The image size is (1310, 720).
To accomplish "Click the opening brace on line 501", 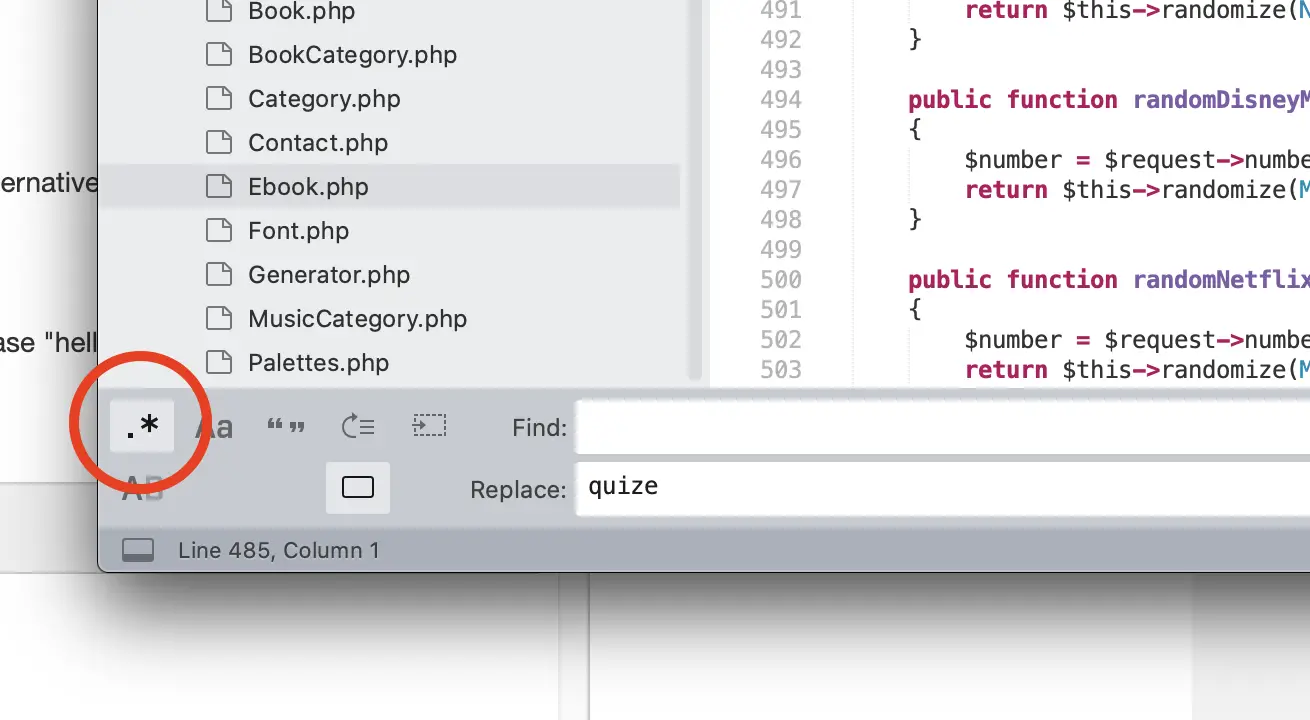I will point(915,310).
